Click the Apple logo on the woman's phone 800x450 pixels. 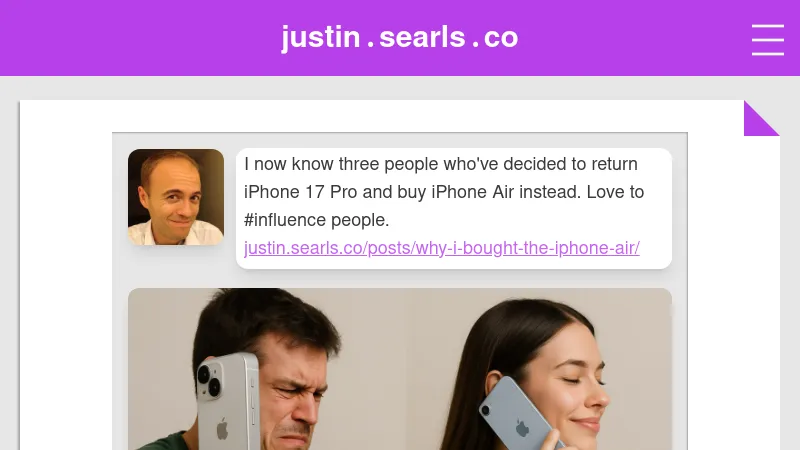[521, 428]
